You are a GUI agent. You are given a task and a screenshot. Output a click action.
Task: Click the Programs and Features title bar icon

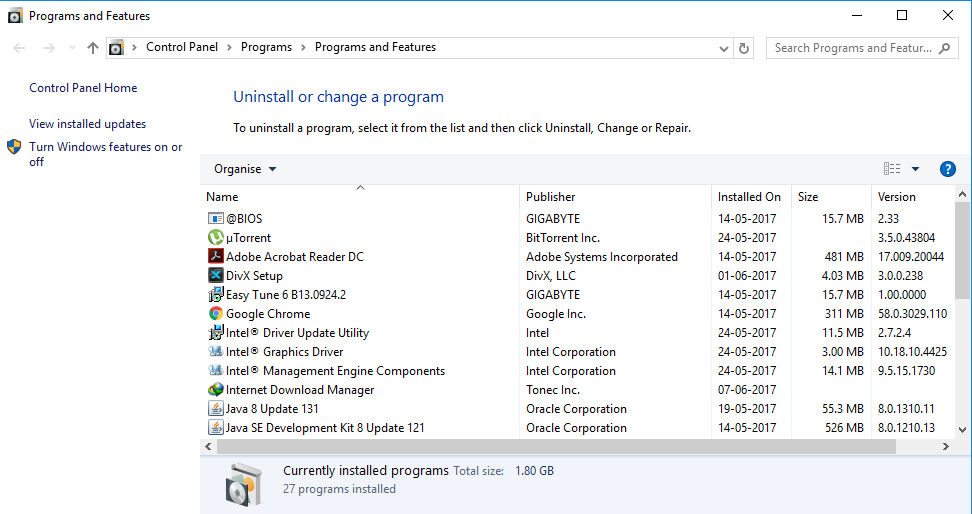tap(15, 16)
